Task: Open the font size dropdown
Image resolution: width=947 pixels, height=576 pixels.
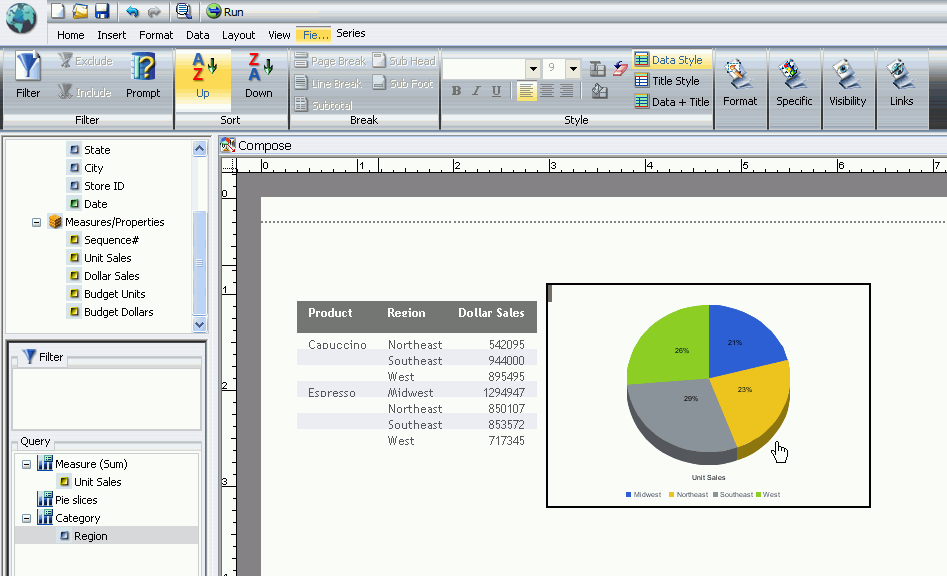Action: pyautogui.click(x=573, y=69)
